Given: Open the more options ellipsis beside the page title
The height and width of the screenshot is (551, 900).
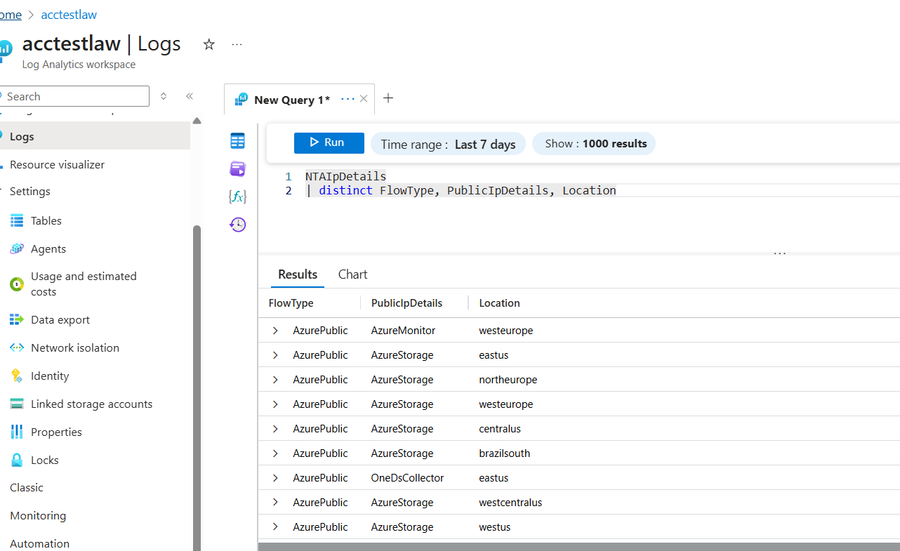Looking at the screenshot, I should (237, 44).
